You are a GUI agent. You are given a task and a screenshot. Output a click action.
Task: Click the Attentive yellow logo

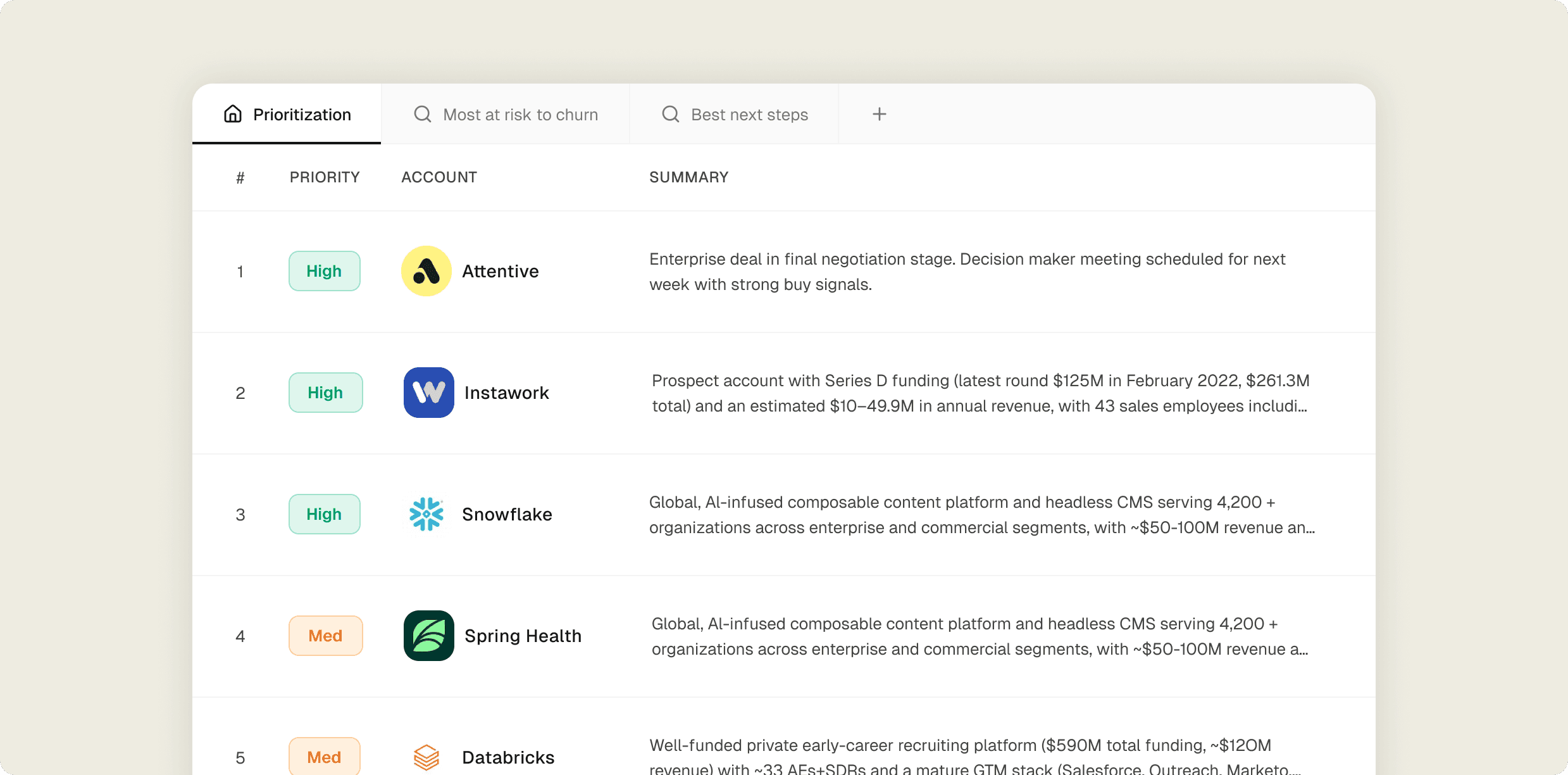click(426, 271)
